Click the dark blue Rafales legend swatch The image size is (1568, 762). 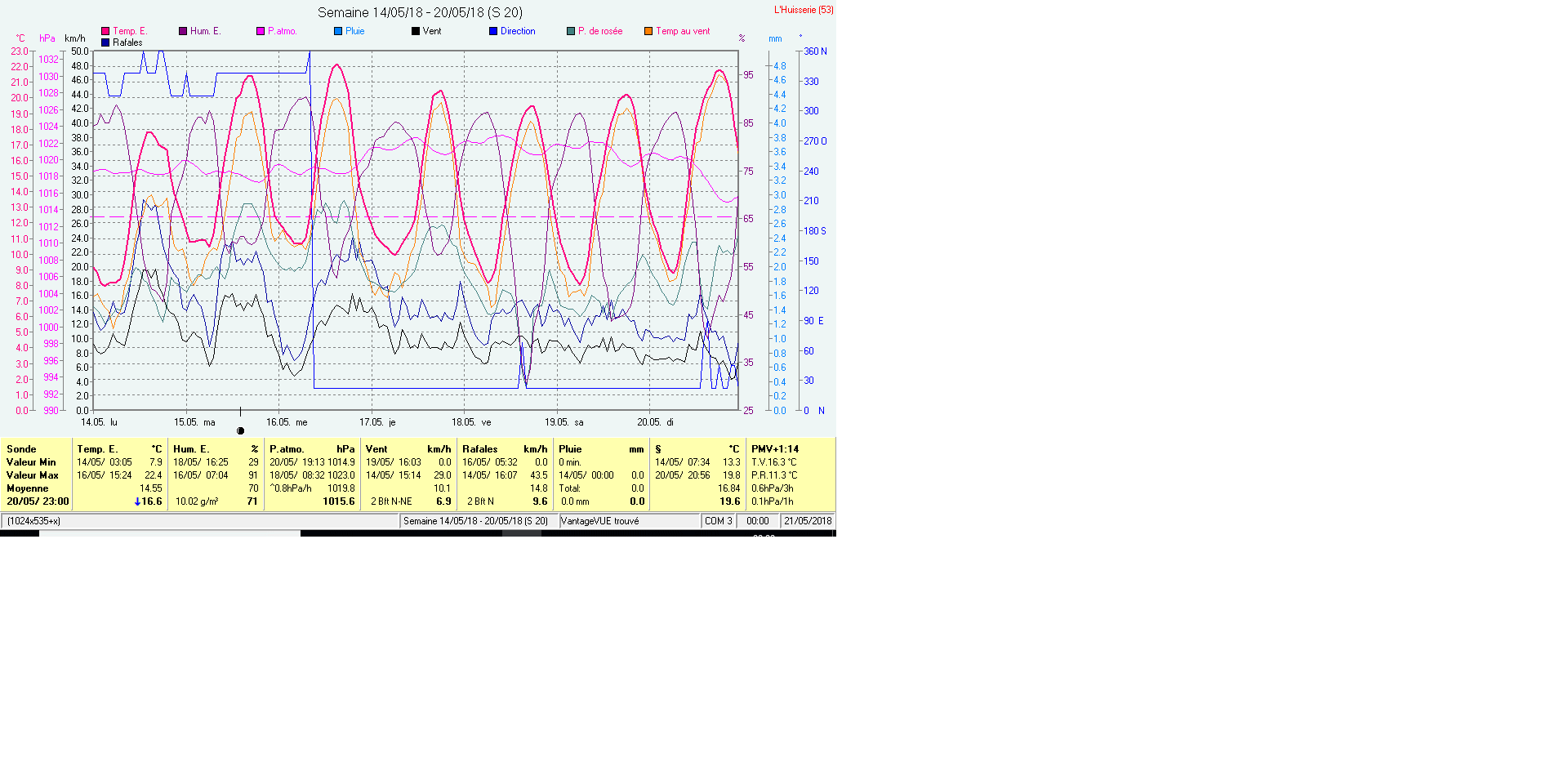click(105, 42)
